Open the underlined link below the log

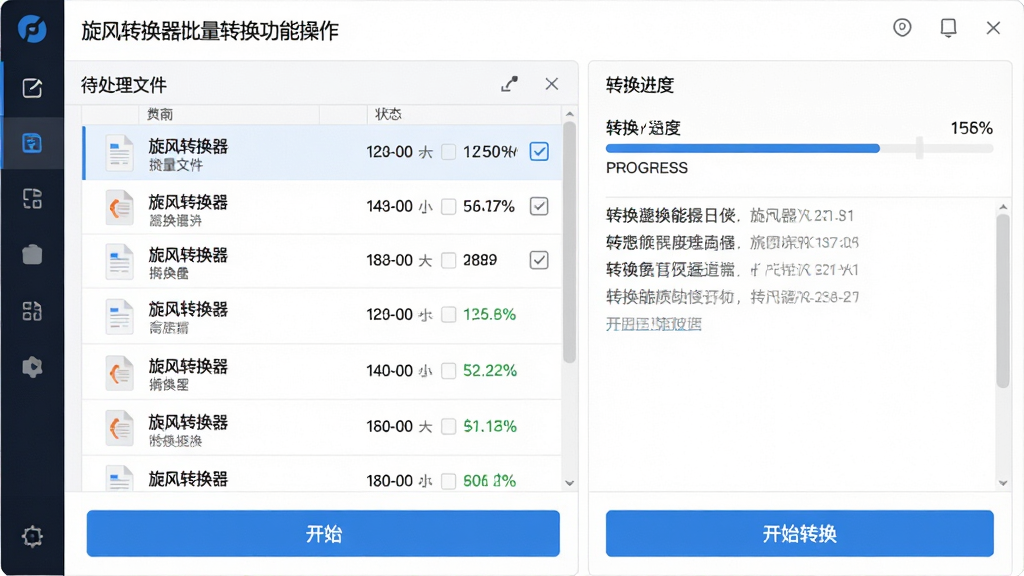pos(654,324)
